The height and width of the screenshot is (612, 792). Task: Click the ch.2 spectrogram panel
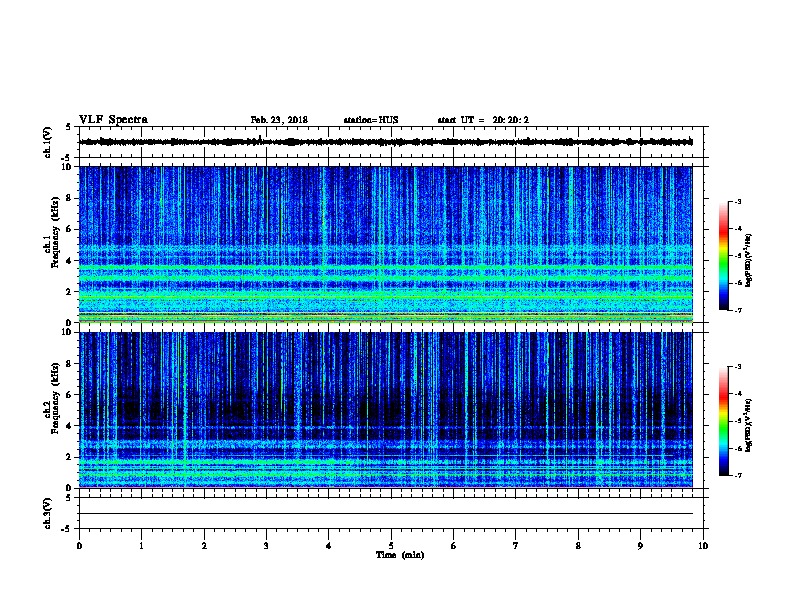click(x=386, y=410)
